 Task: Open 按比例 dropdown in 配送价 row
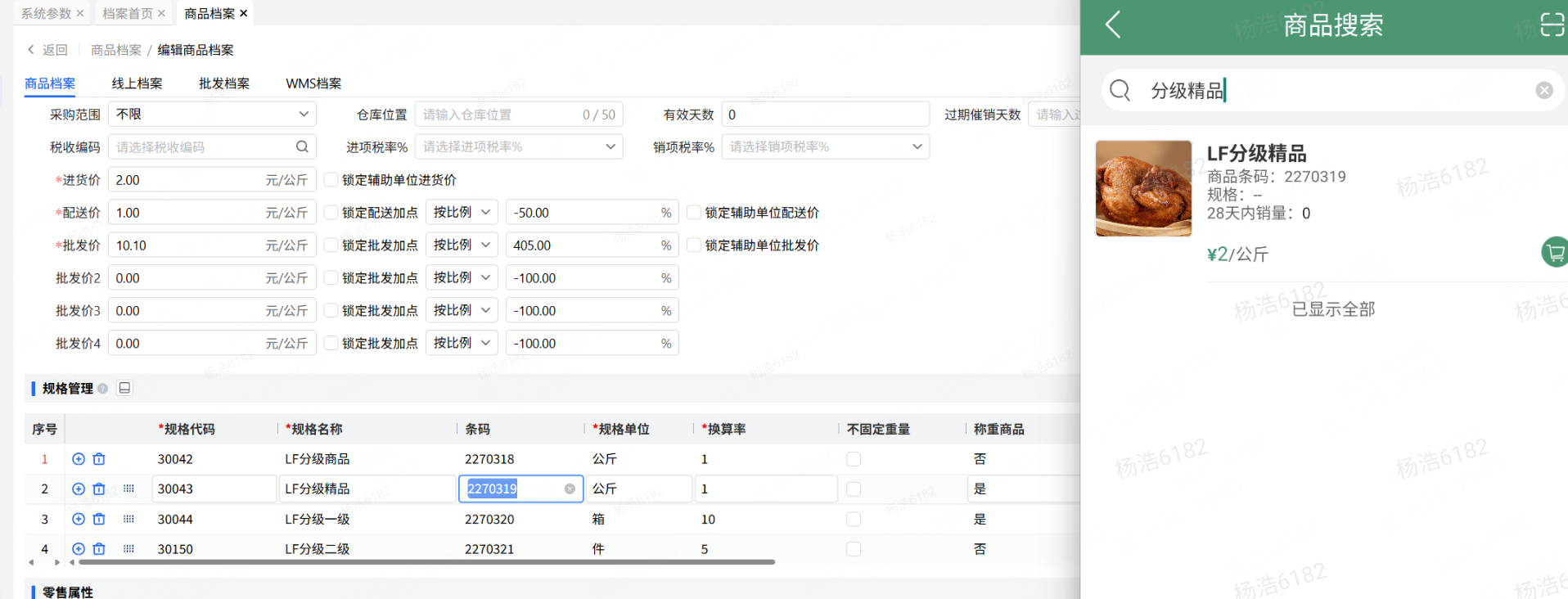(462, 212)
